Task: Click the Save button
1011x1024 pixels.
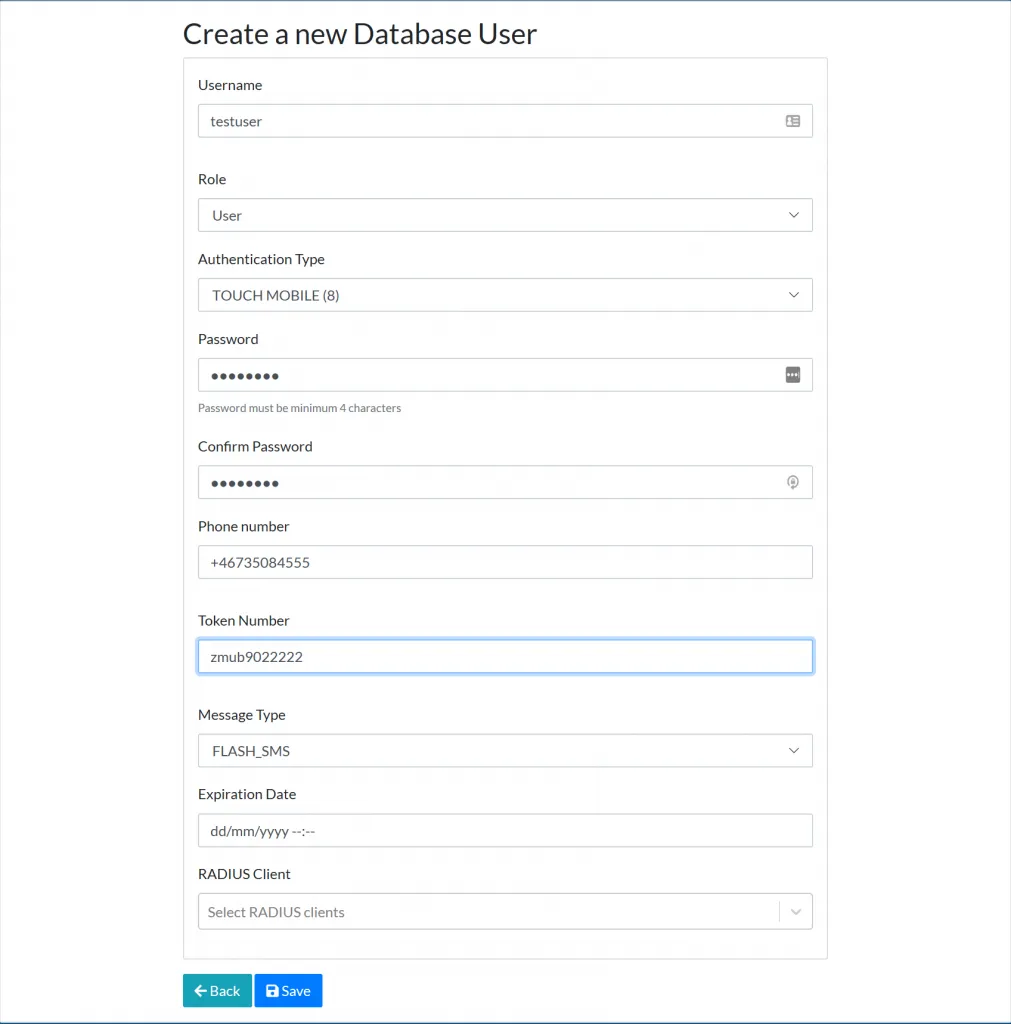Action: [x=288, y=990]
